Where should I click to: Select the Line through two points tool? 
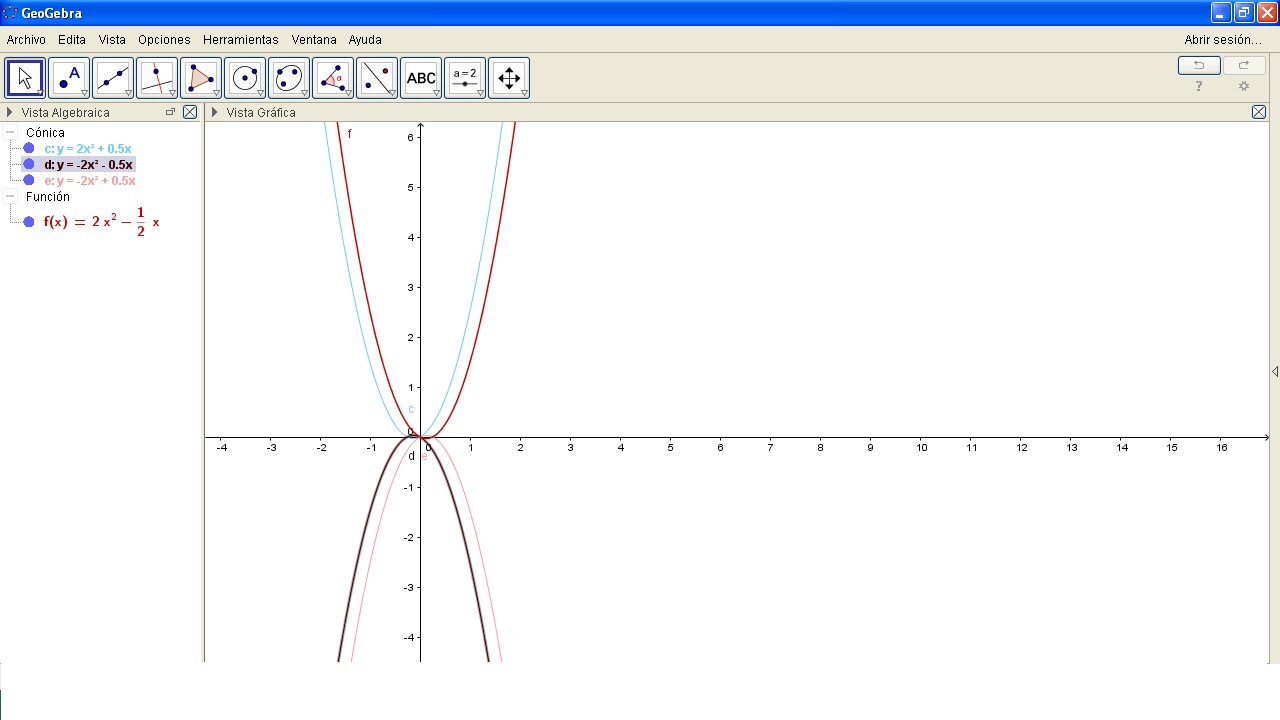point(113,78)
